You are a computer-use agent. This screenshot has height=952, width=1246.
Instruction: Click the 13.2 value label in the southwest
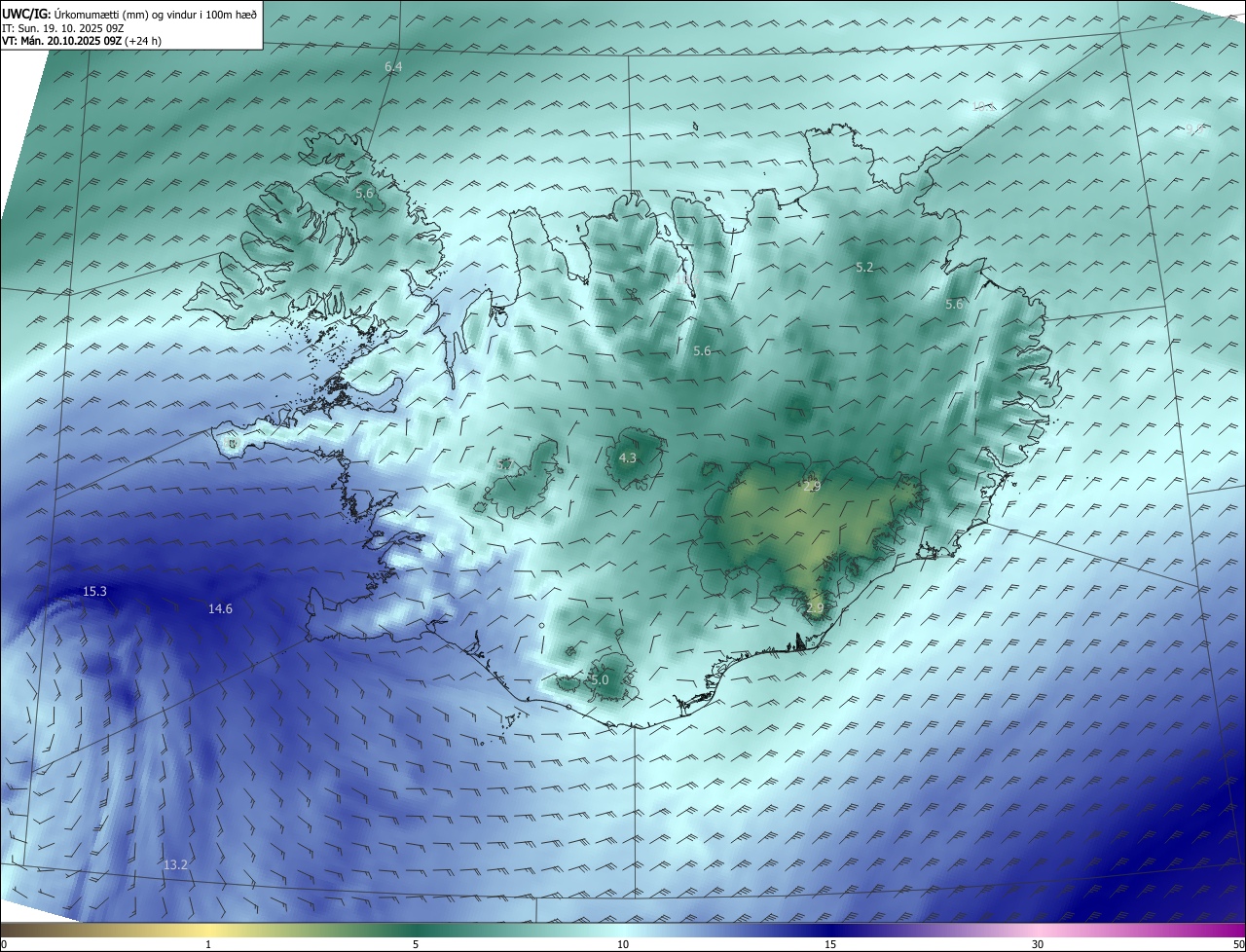click(175, 864)
